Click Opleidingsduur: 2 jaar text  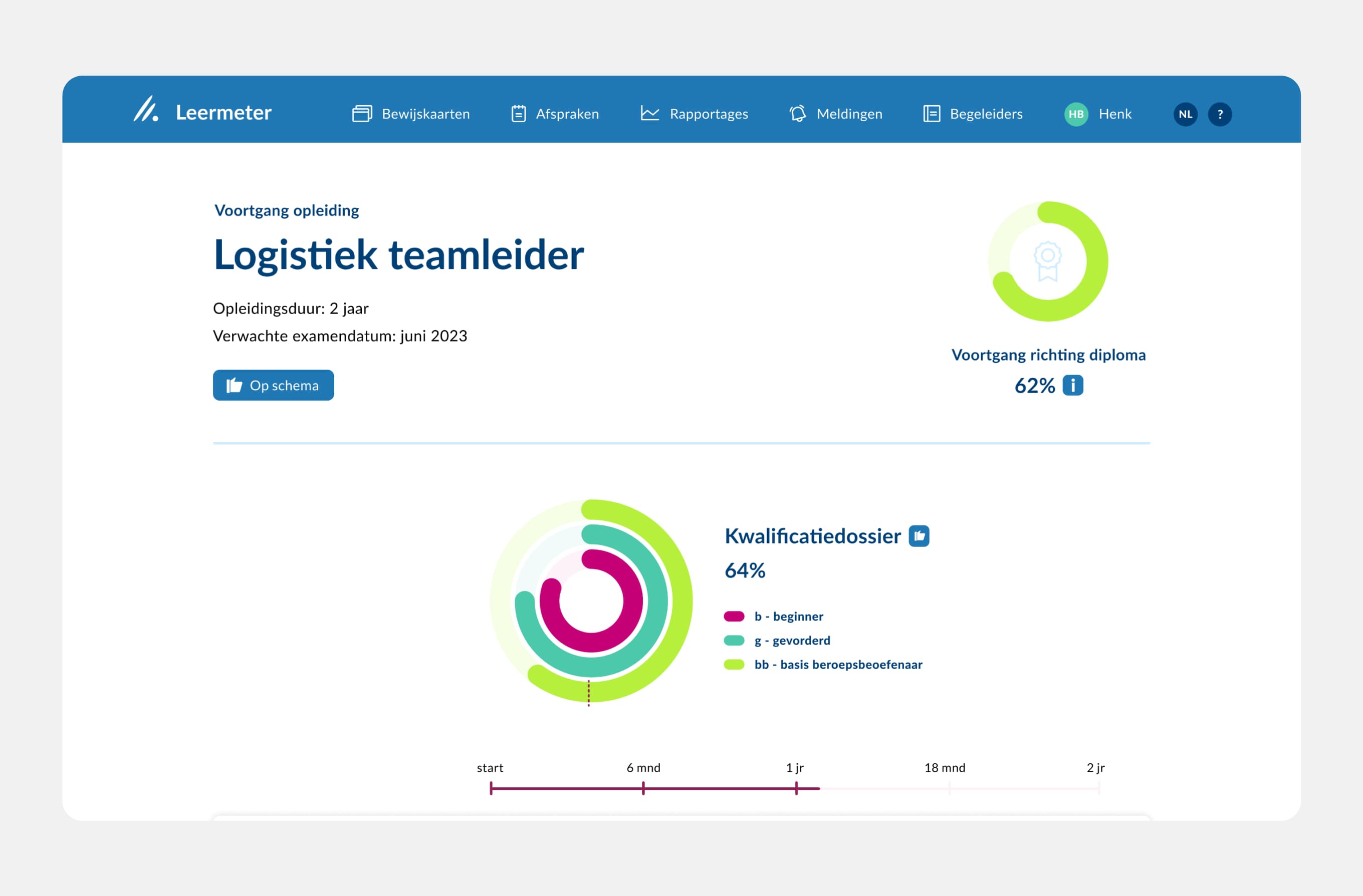click(x=290, y=308)
